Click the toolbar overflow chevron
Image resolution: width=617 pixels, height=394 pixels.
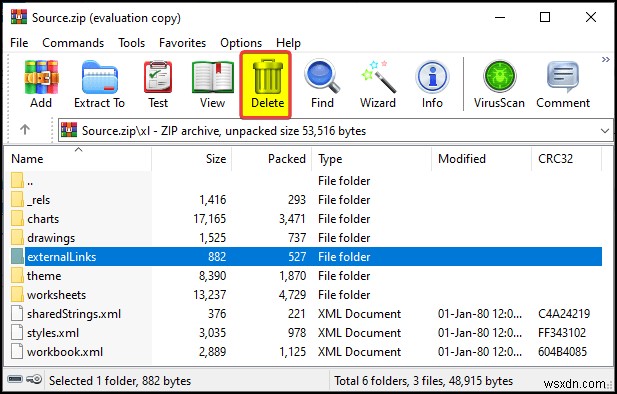[x=606, y=59]
